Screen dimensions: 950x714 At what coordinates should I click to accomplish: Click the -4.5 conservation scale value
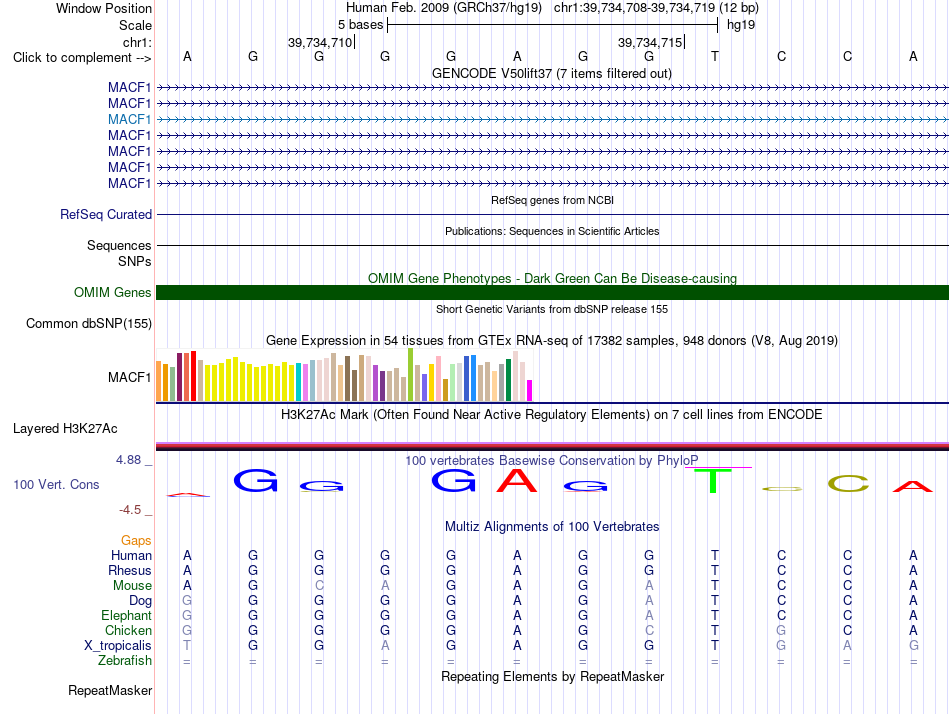coord(130,510)
